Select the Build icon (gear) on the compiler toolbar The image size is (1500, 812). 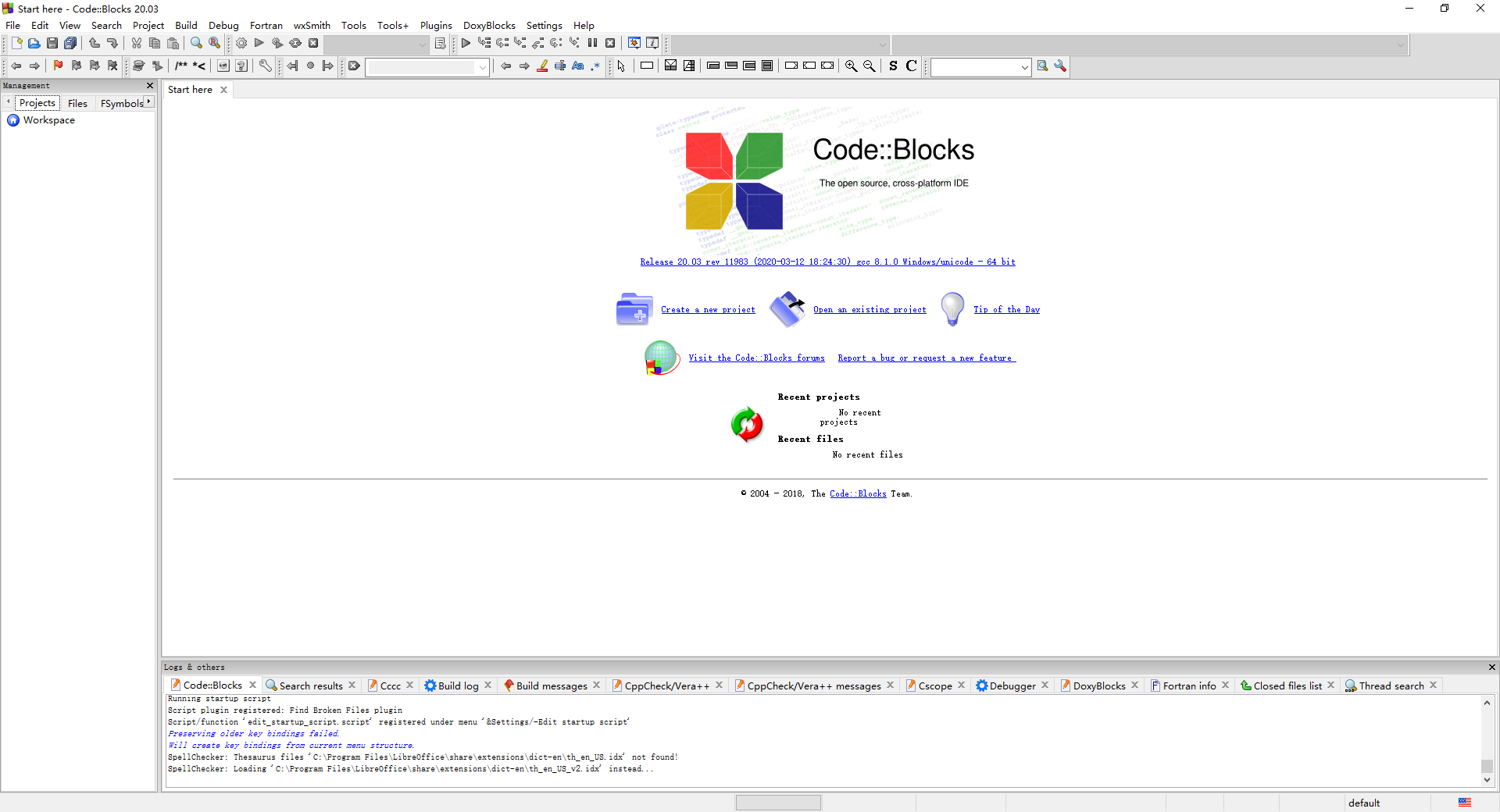241,43
